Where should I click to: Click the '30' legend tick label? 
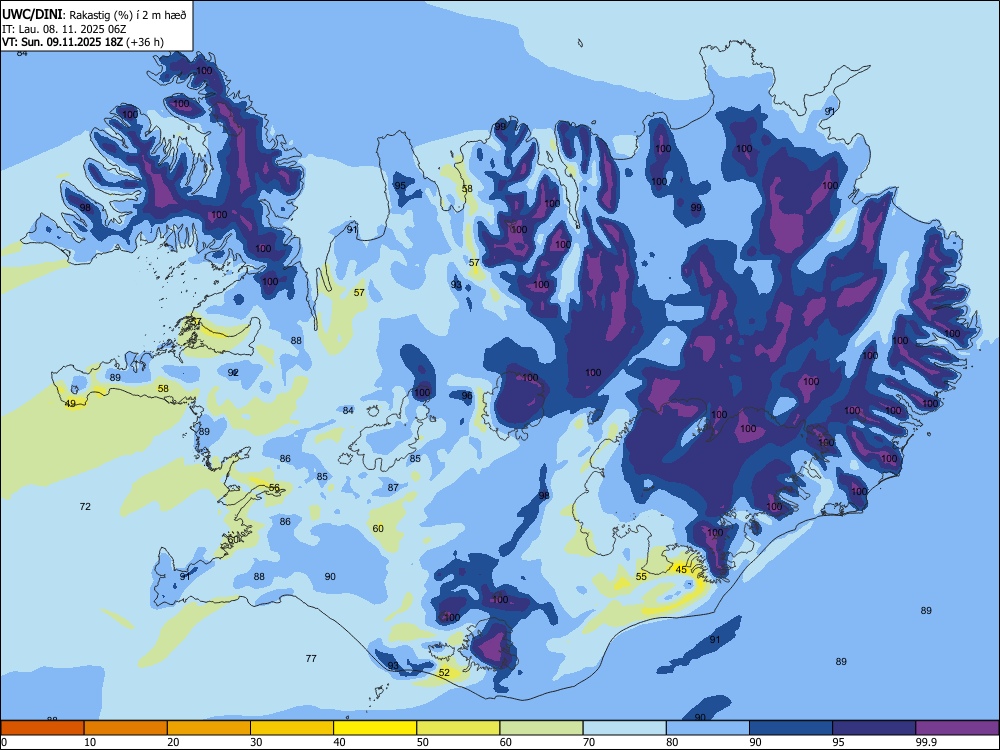click(x=256, y=742)
